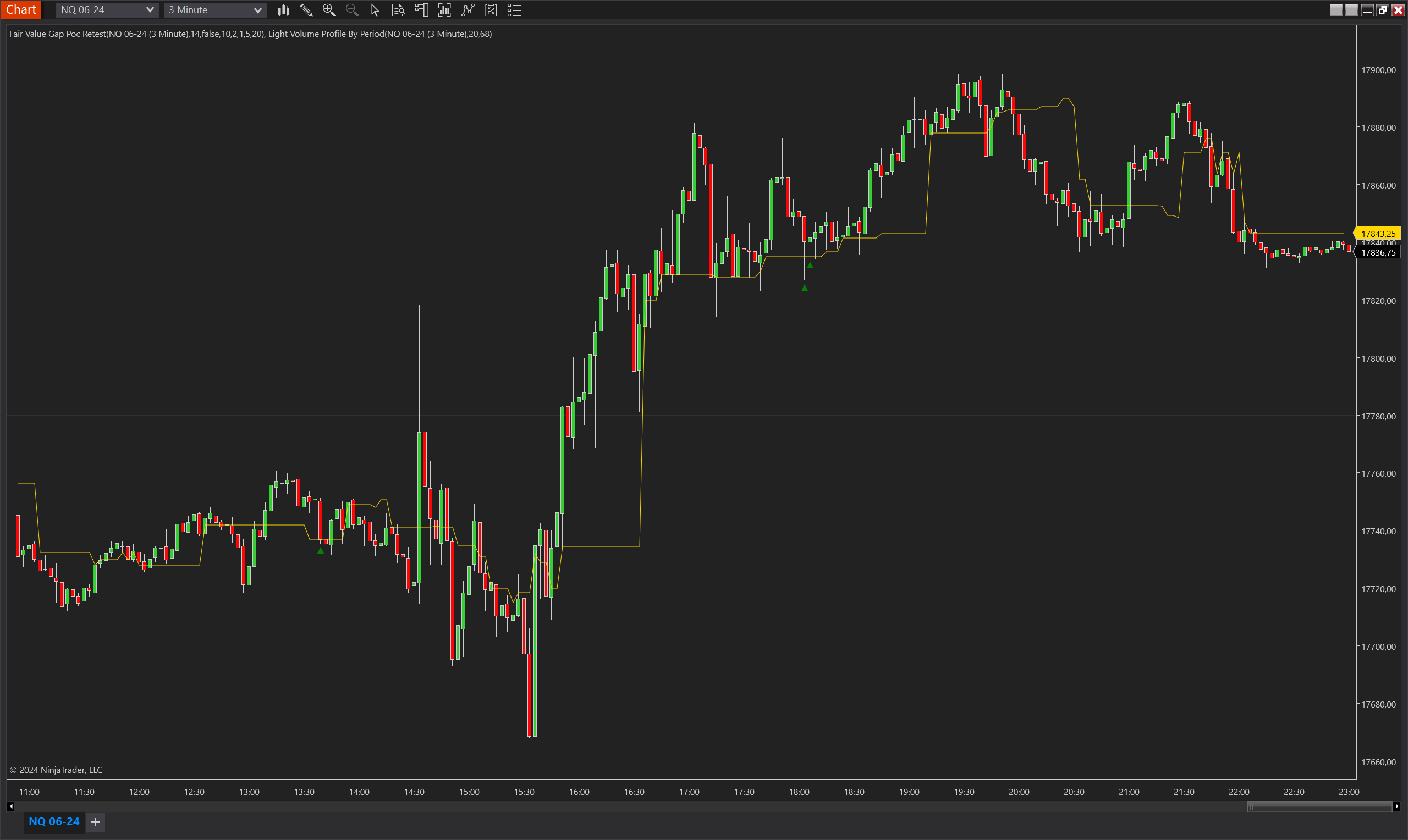This screenshot has width=1408, height=840.
Task: Click the first gray link button top right
Action: 1336,10
